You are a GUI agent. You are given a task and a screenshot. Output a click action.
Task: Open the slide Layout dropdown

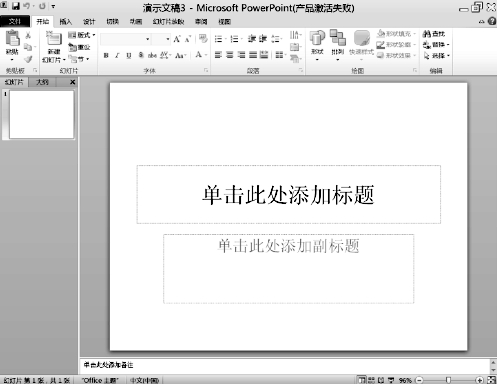[82, 35]
